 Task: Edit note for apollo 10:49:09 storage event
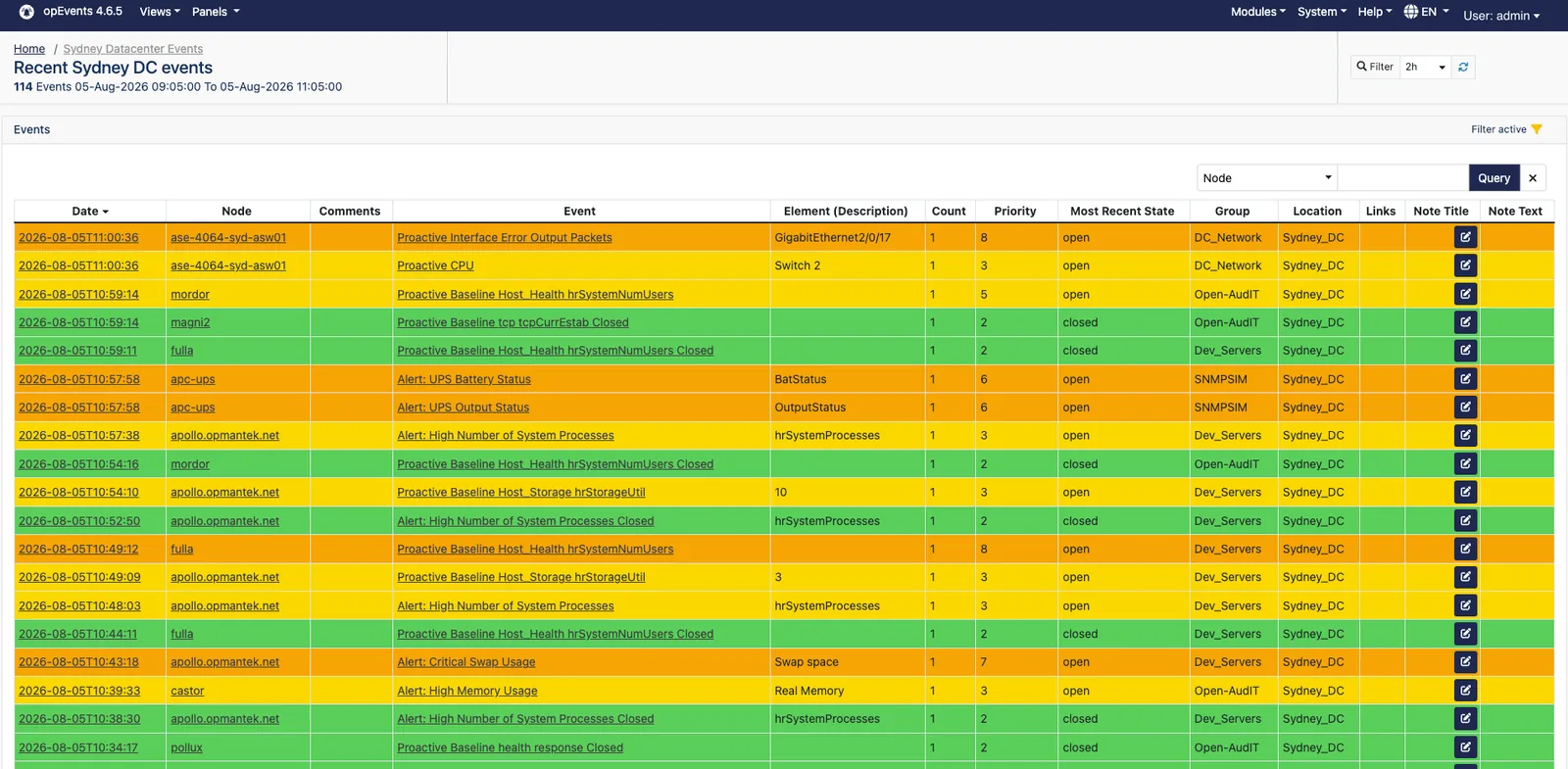tap(1465, 577)
